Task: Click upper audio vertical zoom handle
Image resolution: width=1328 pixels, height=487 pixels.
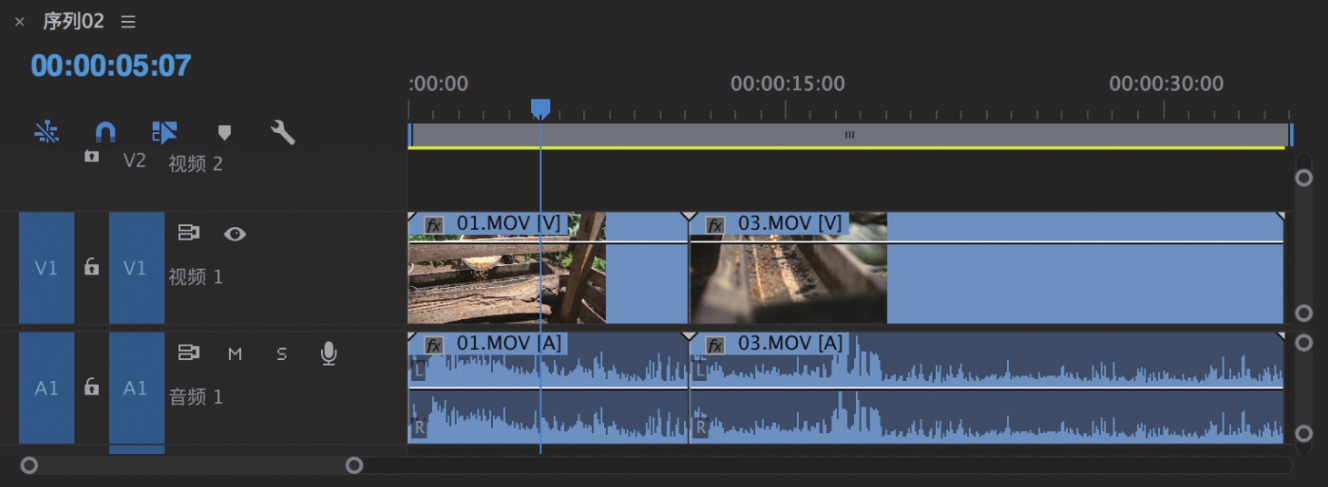Action: coord(1303,343)
